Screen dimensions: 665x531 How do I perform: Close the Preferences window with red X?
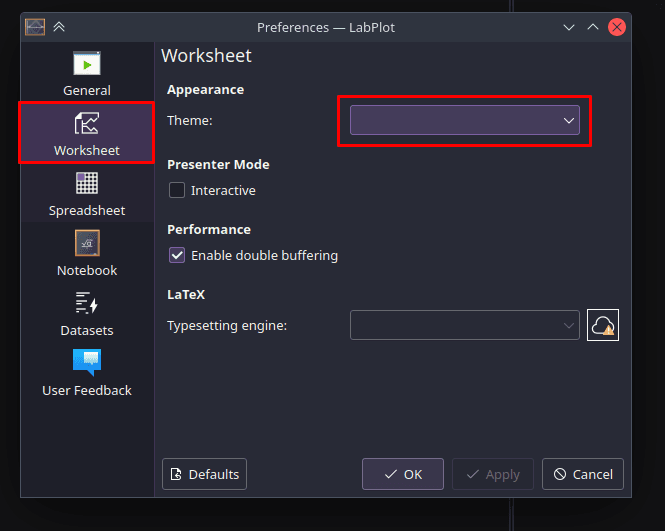(x=617, y=27)
